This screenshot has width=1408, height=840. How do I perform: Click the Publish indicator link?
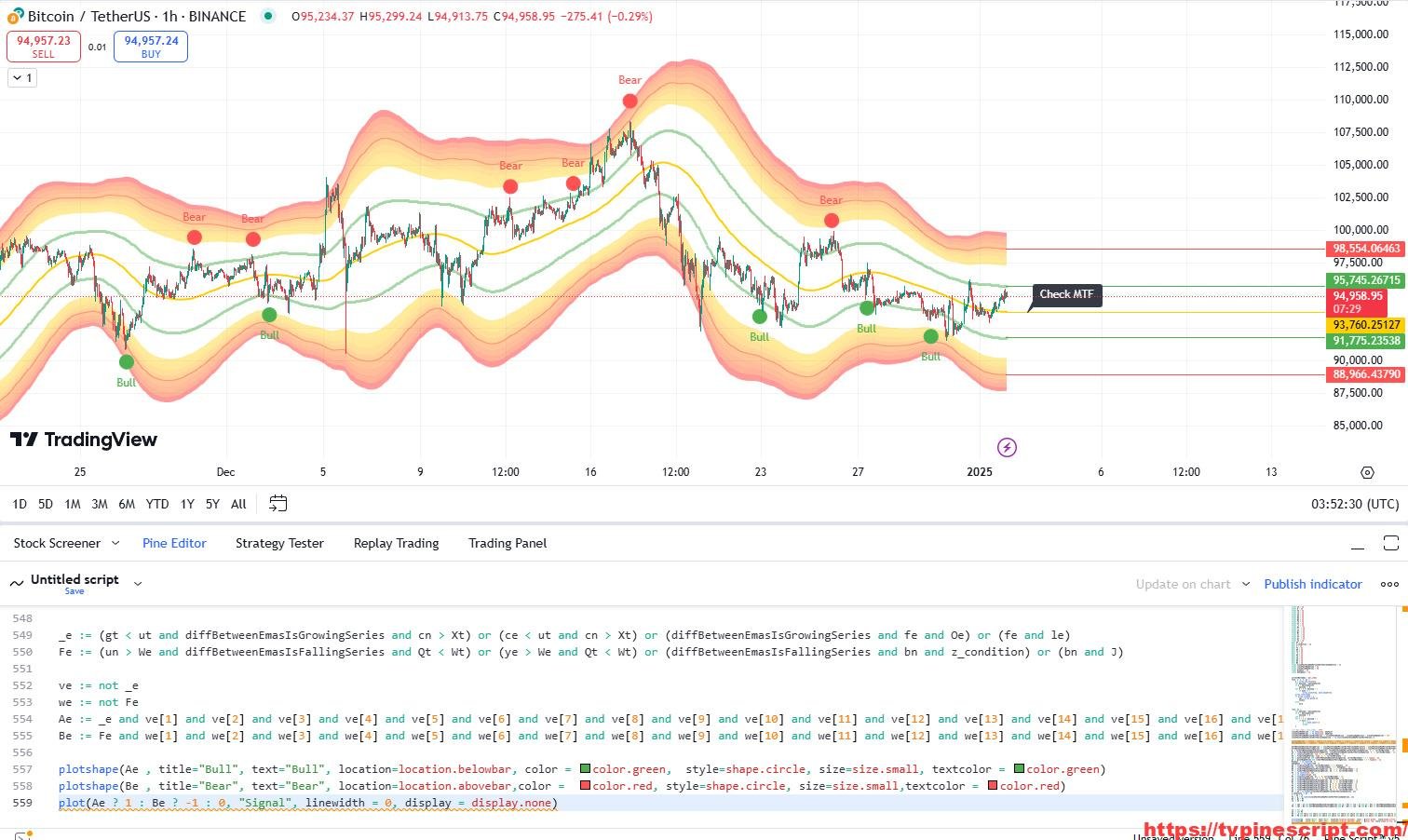1312,584
